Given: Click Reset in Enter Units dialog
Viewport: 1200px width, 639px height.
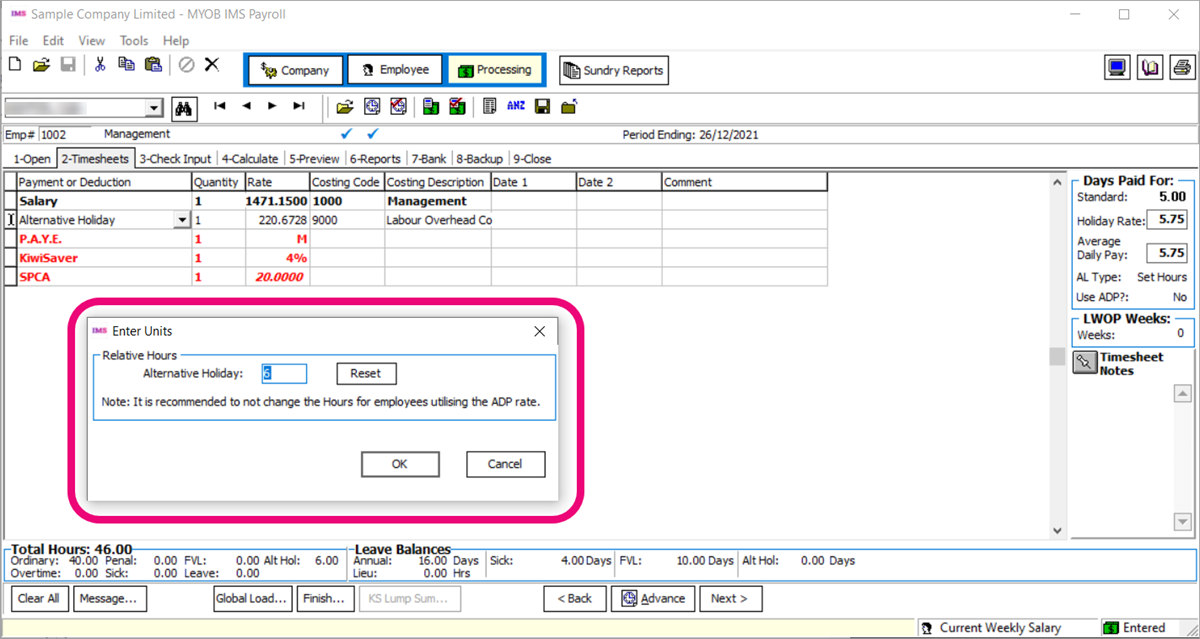Looking at the screenshot, I should [366, 373].
